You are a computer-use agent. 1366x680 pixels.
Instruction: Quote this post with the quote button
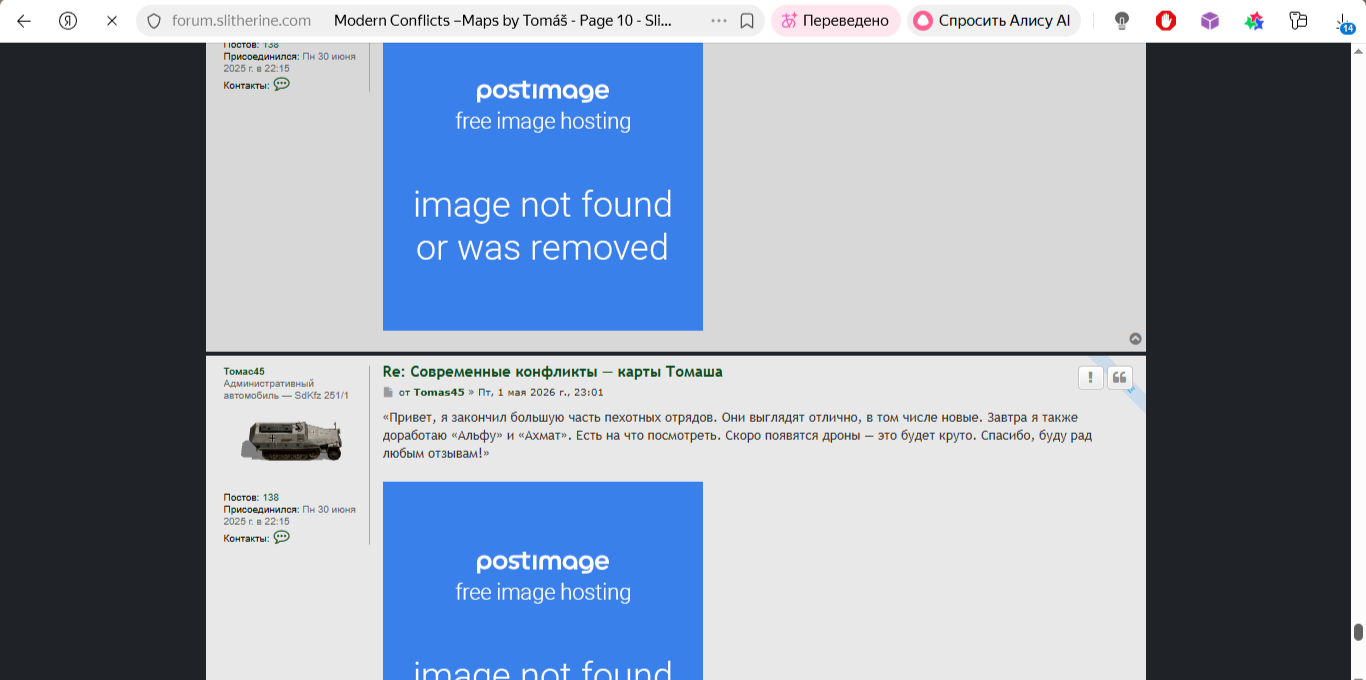coord(1119,377)
